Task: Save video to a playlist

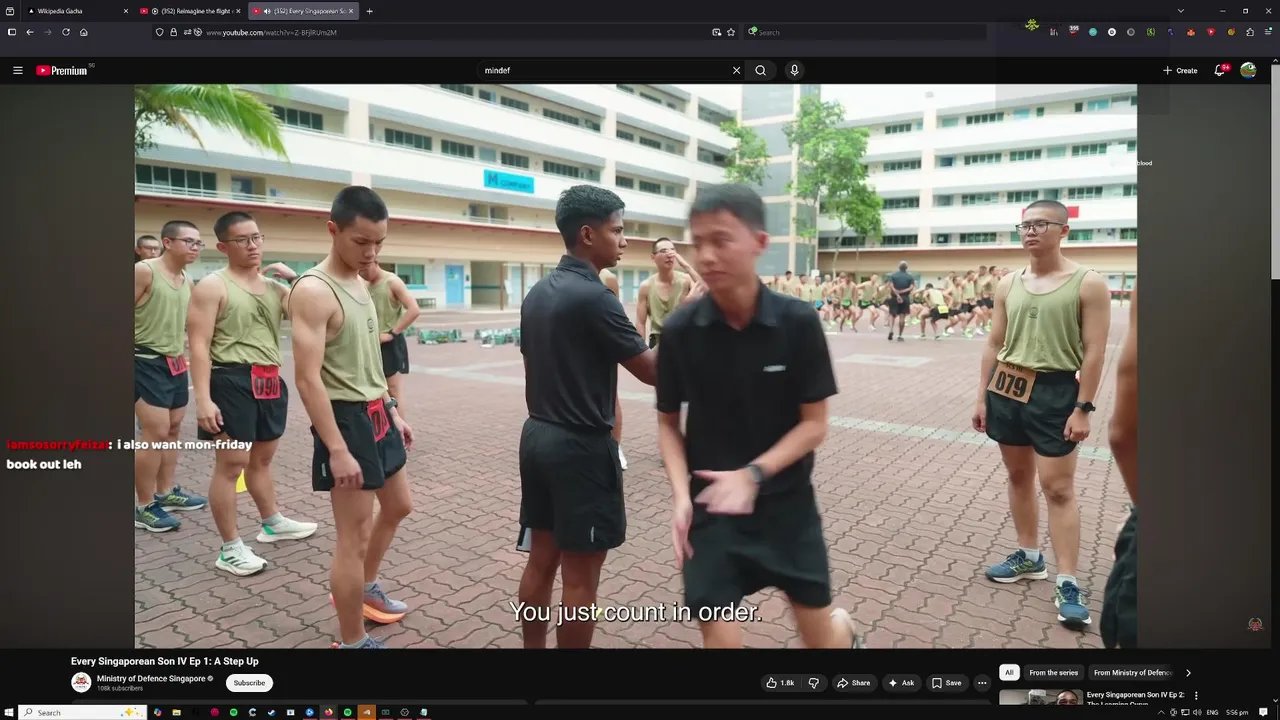Action: [946, 683]
